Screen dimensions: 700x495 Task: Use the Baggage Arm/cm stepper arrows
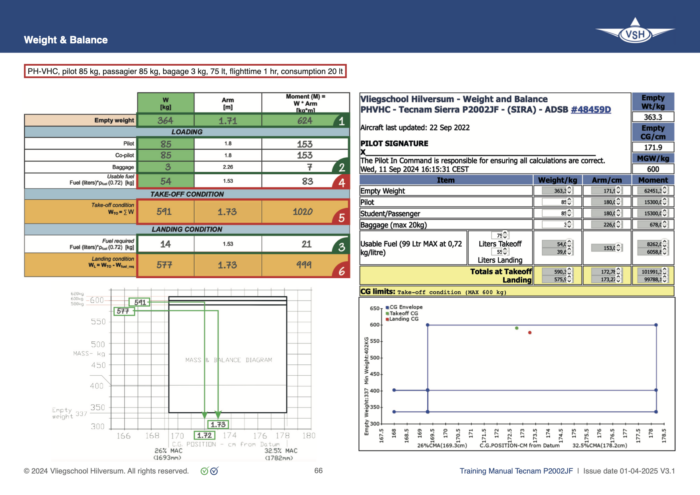[x=619, y=225]
